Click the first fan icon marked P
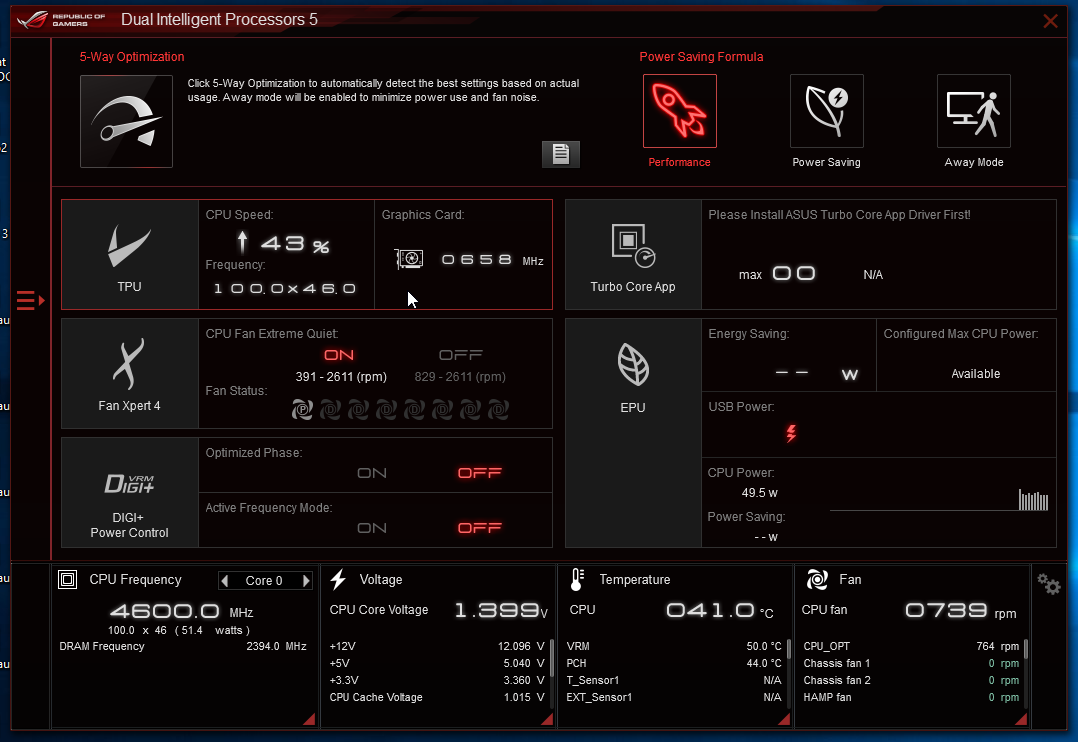This screenshot has width=1078, height=742. point(302,410)
